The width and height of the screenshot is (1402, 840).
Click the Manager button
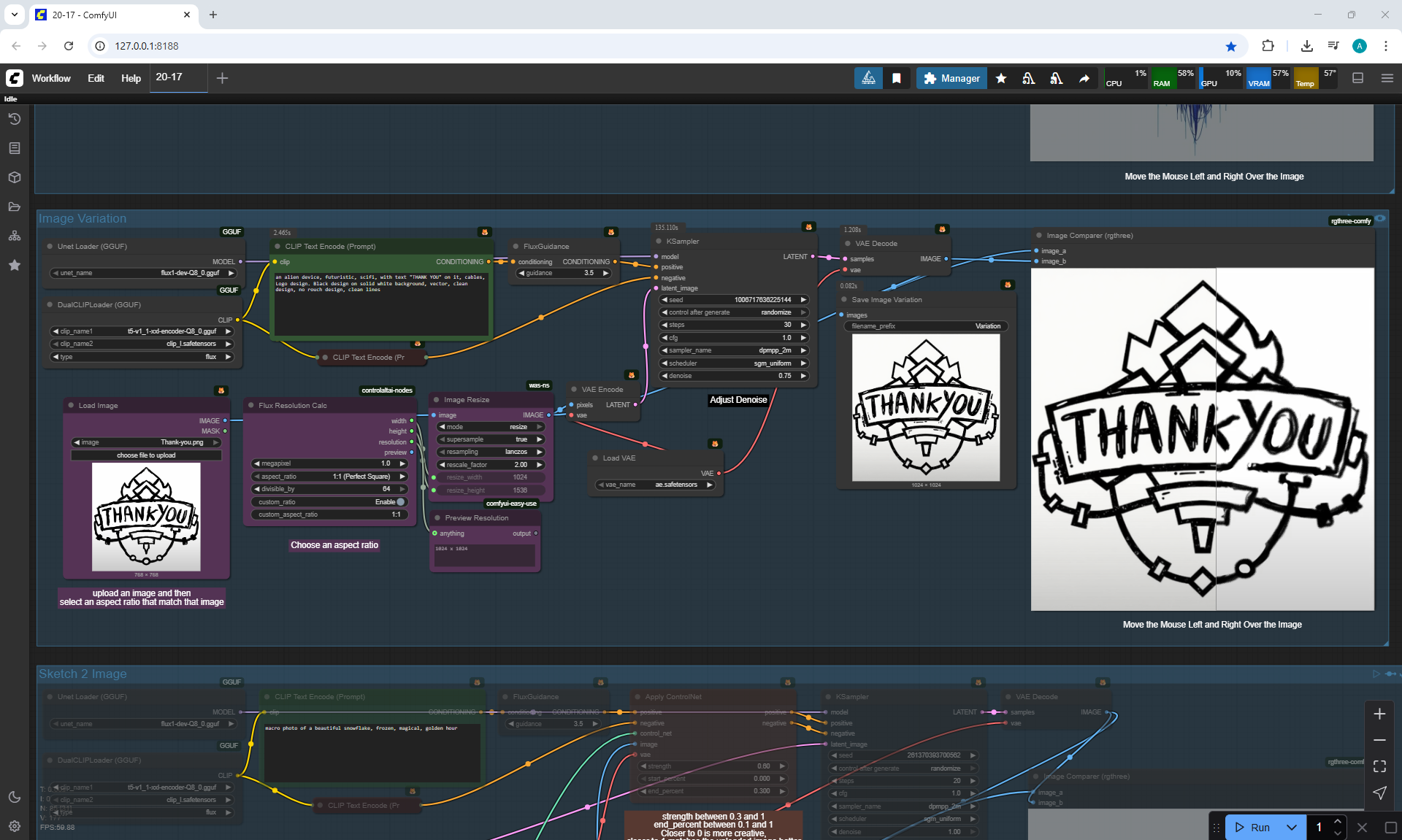pyautogui.click(x=951, y=78)
